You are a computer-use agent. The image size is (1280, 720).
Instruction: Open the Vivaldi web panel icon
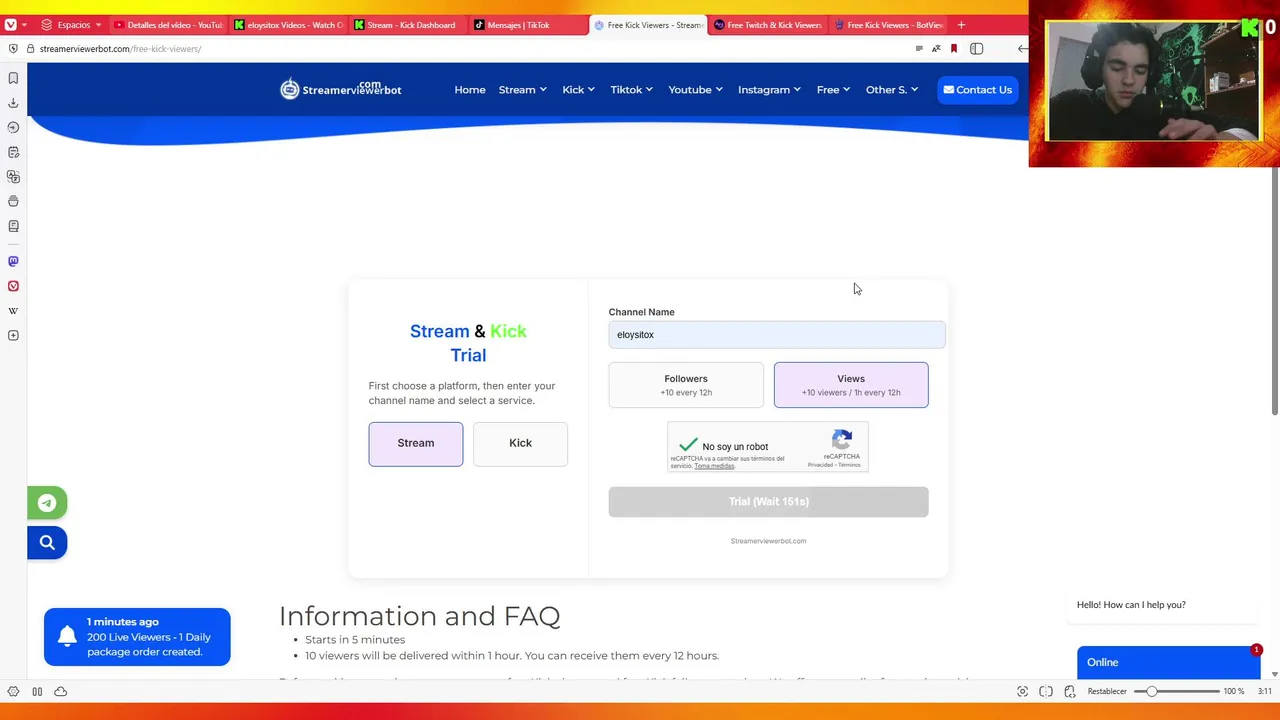tap(13, 286)
